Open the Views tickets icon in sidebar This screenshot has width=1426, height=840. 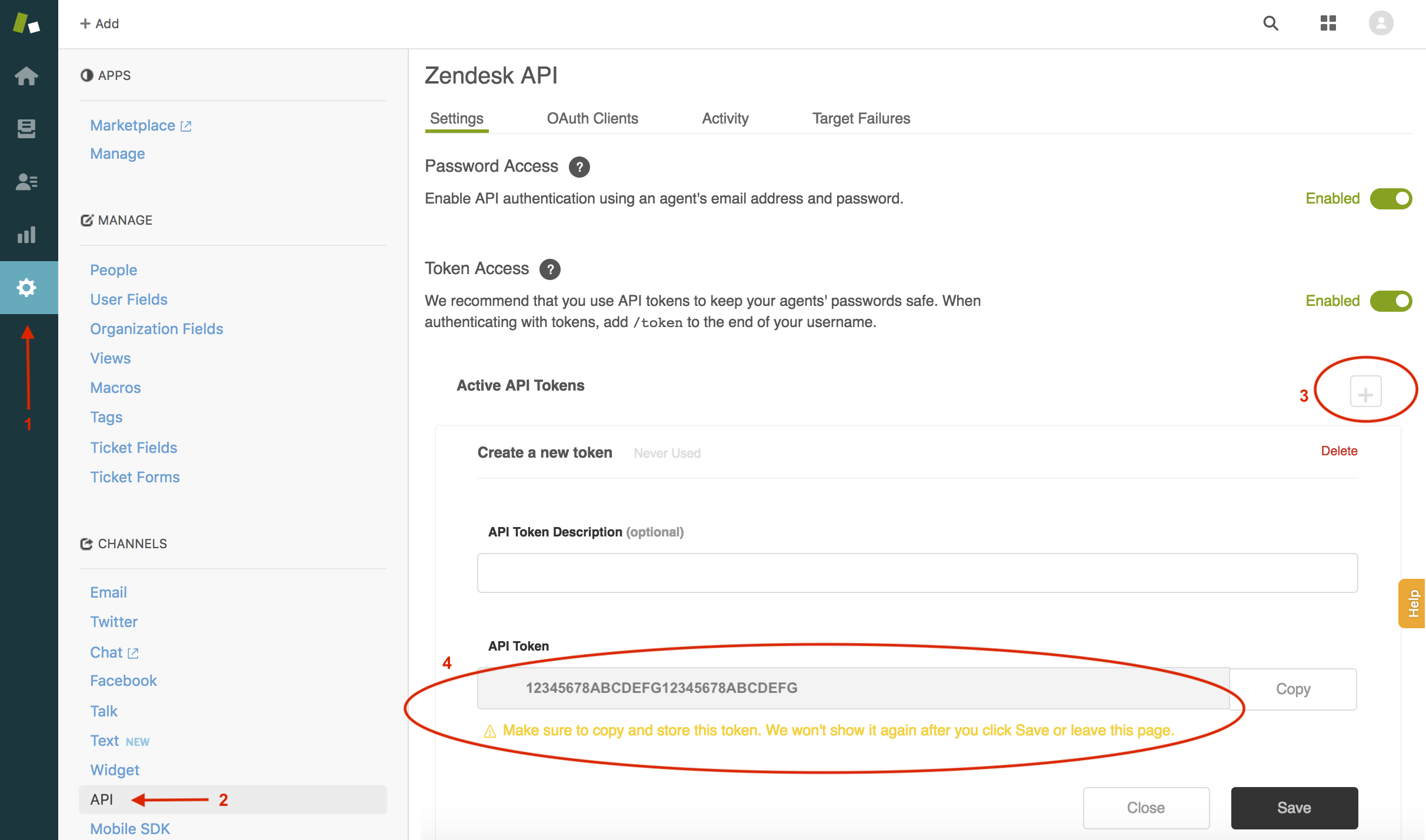coord(26,128)
